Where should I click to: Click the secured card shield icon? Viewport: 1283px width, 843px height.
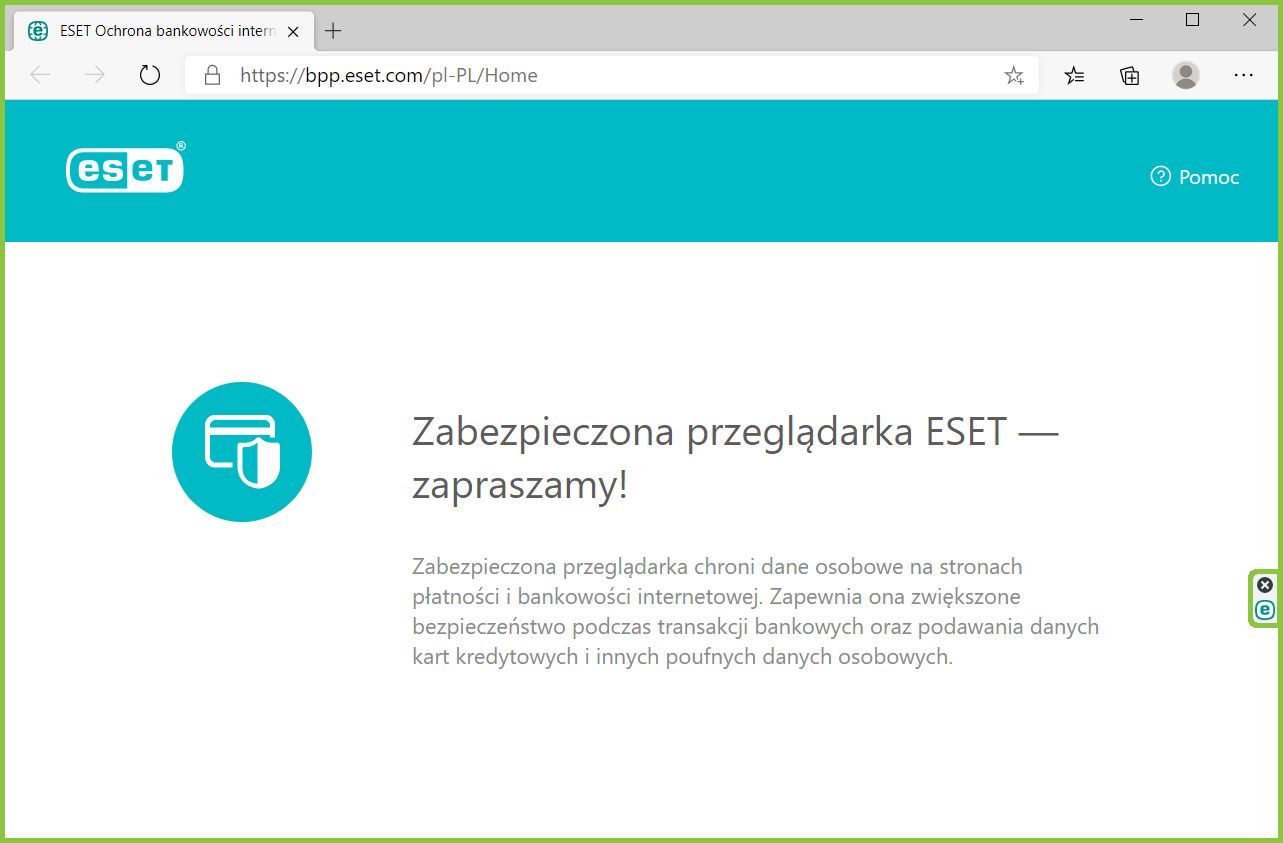click(x=242, y=452)
